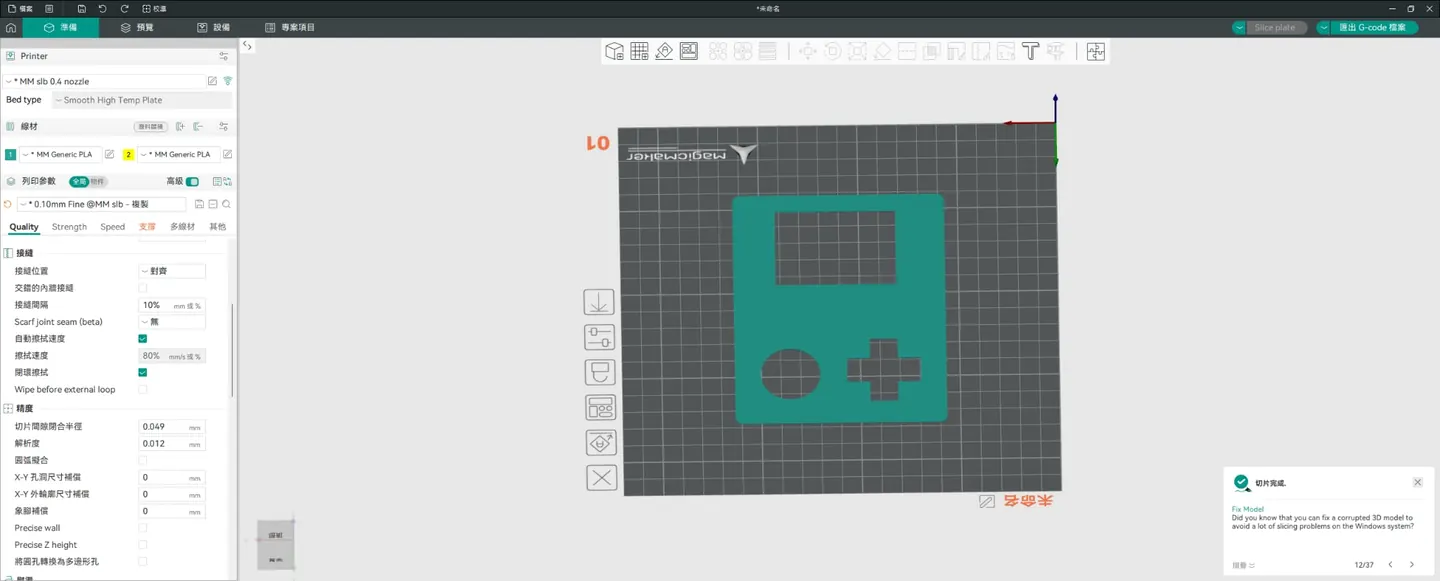1440x581 pixels.
Task: Open the Strength settings tab
Action: click(x=69, y=227)
